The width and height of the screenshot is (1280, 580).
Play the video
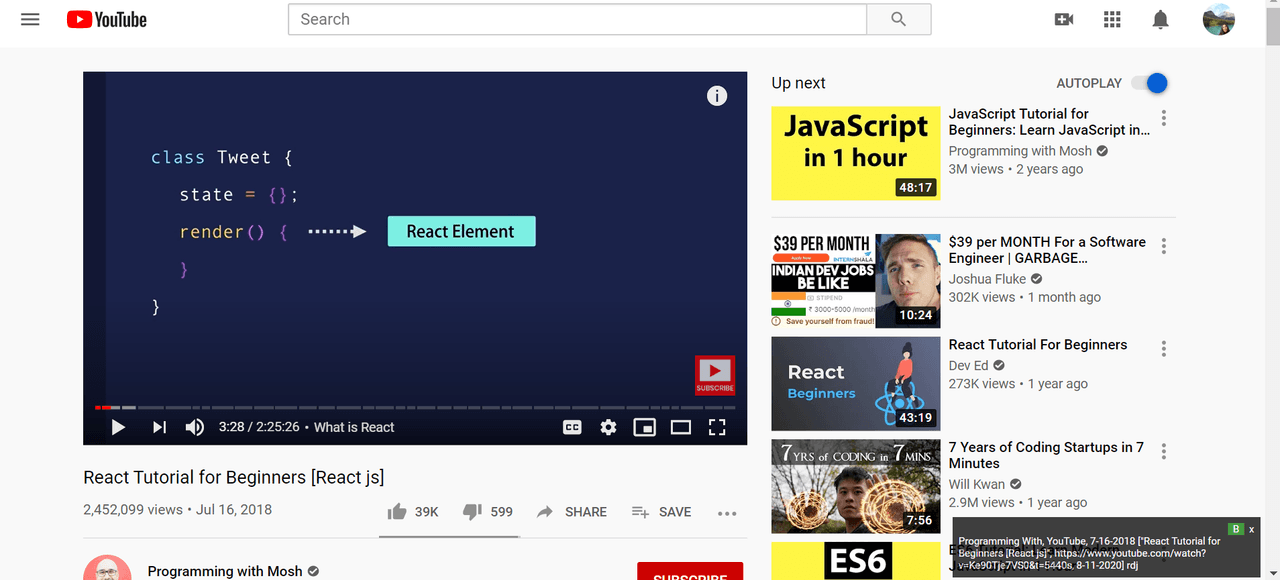(118, 427)
